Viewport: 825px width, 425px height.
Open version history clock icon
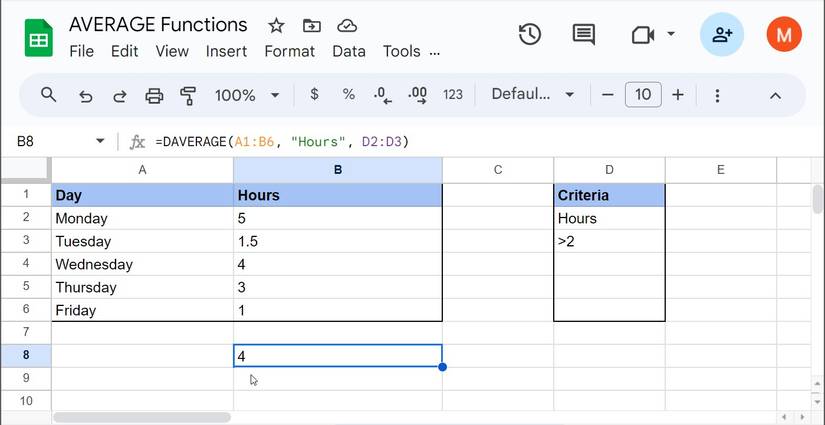click(530, 35)
